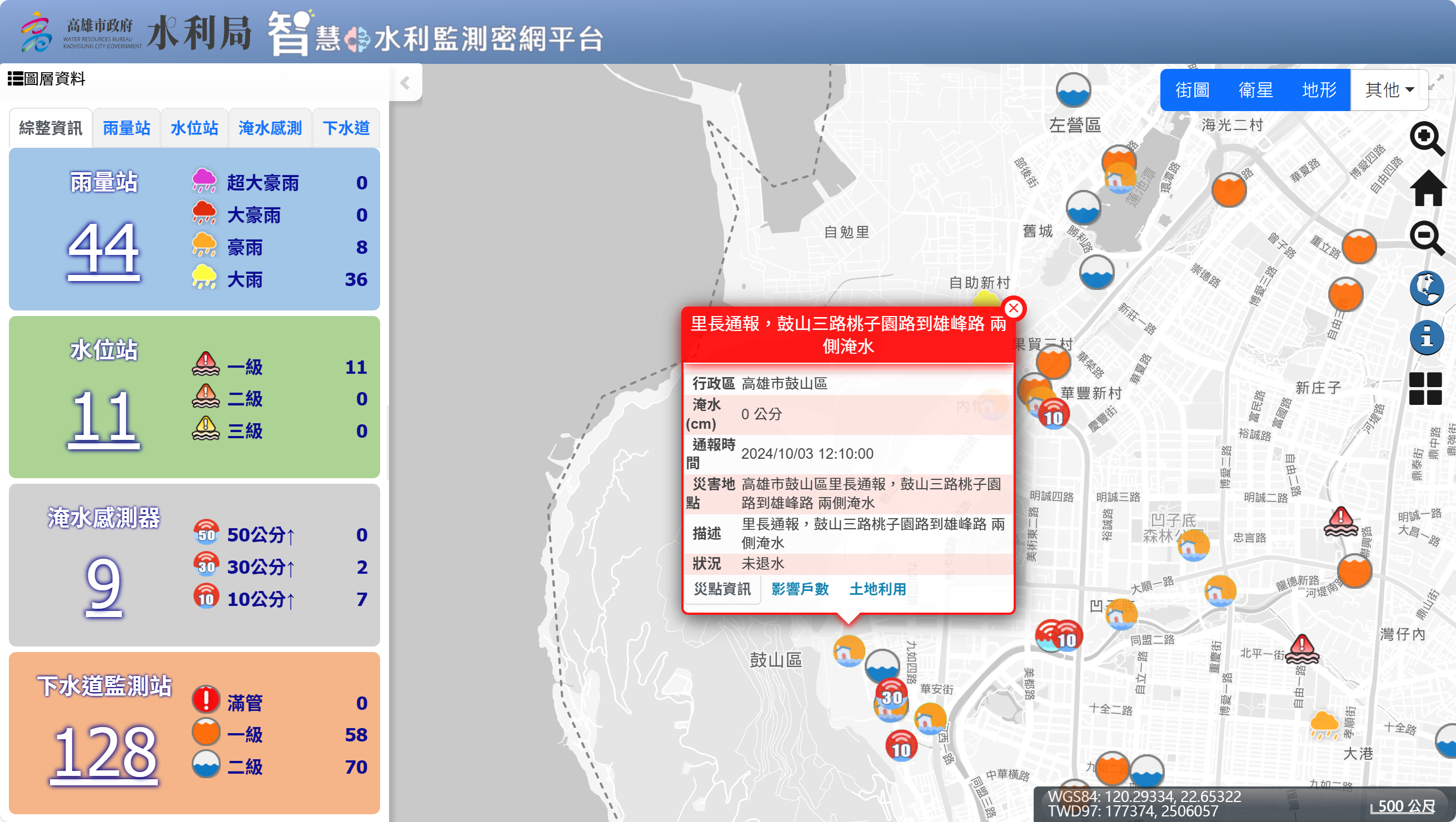
Task: Click the zoom in magnifier icon
Action: coord(1427,138)
